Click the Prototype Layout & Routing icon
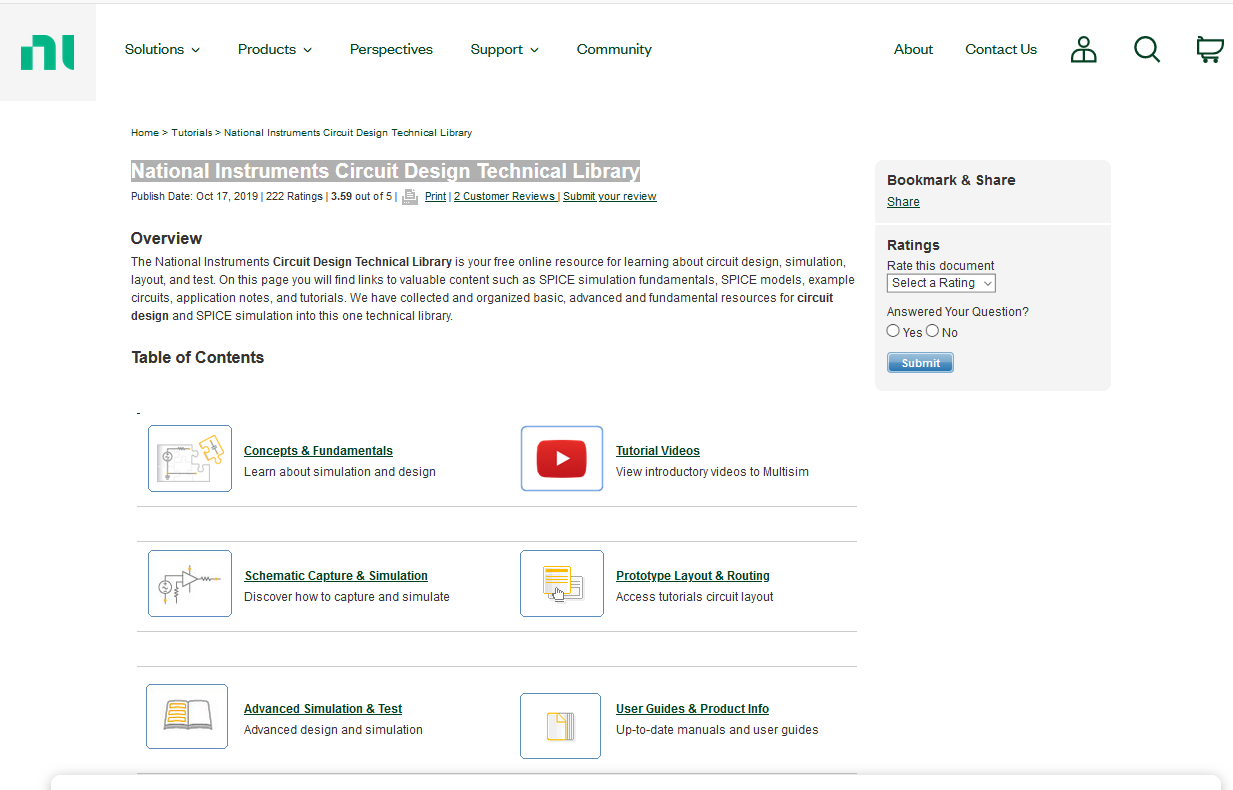This screenshot has width=1233, height=790. coord(562,583)
